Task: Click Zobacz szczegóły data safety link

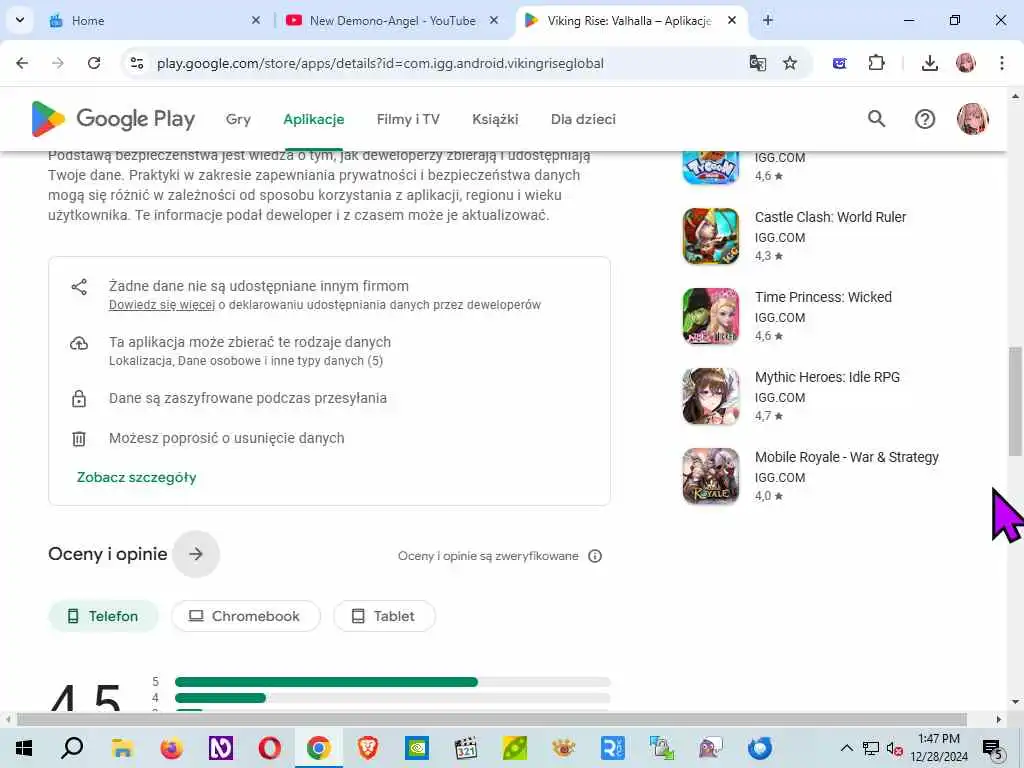Action: click(x=136, y=477)
